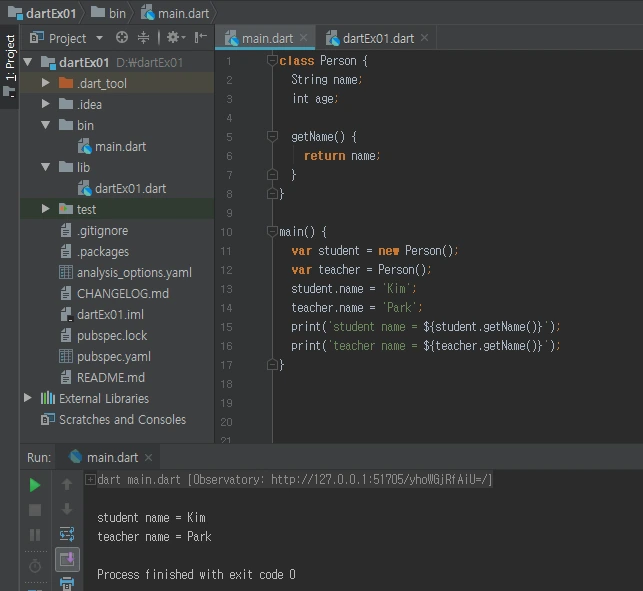
Task: Hide the Project tool window
Action: click(200, 38)
